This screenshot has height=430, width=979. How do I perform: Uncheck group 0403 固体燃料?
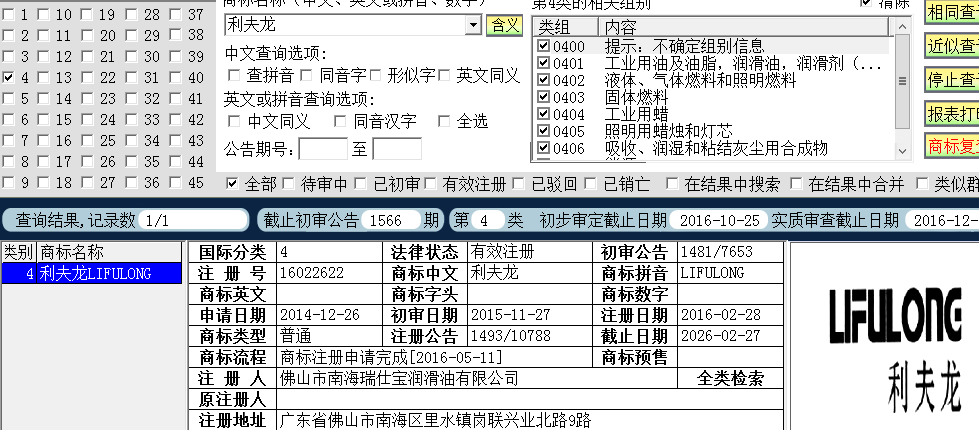tap(543, 97)
